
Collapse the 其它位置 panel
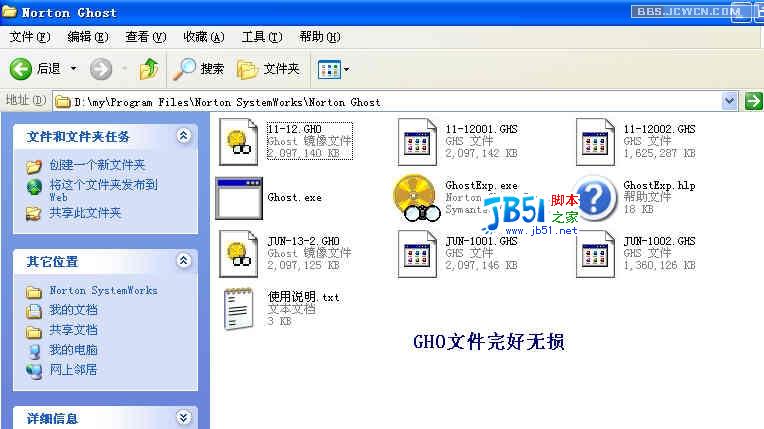[x=183, y=261]
